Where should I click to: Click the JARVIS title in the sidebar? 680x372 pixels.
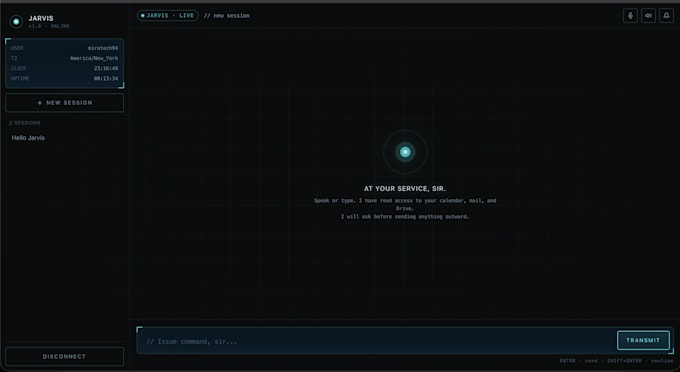(x=41, y=18)
